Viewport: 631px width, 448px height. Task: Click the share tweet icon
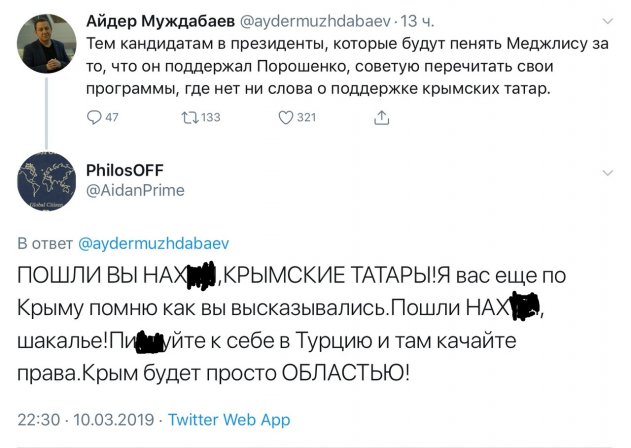point(381,118)
